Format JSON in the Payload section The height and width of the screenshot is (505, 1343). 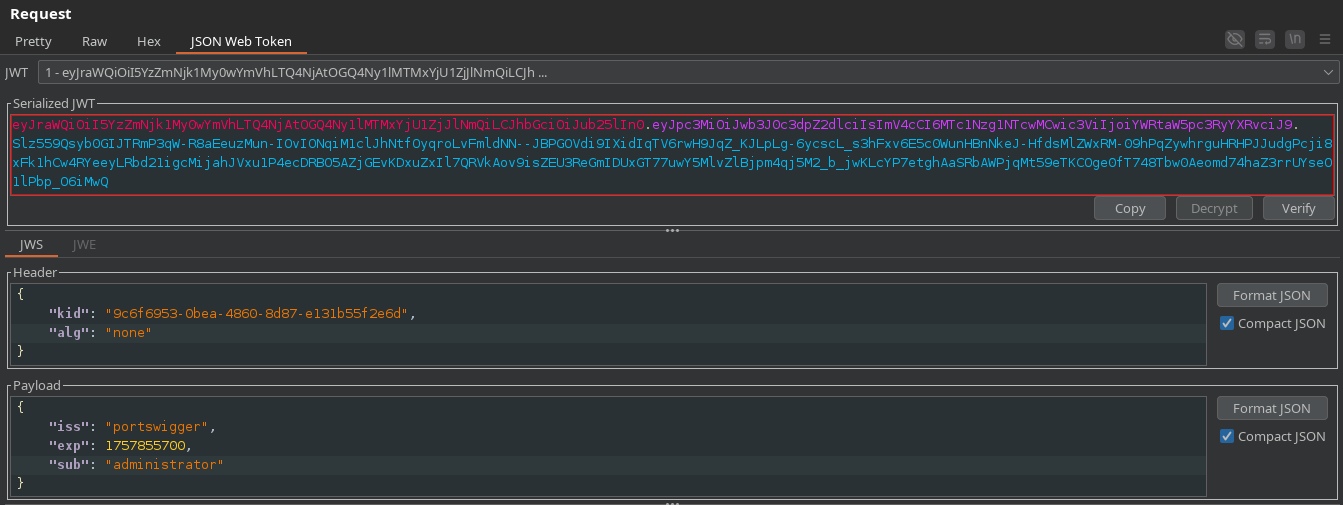[1272, 408]
